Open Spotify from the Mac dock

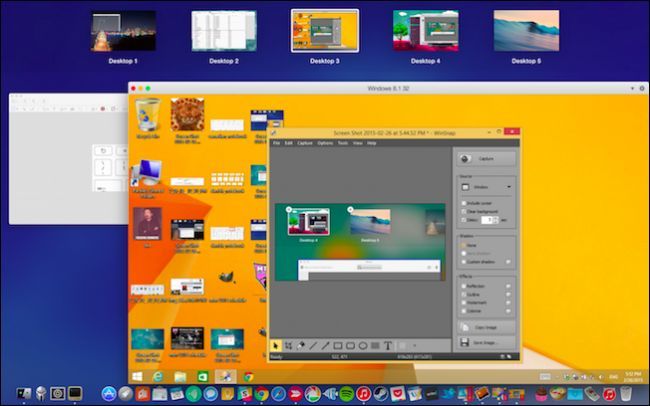(x=347, y=394)
